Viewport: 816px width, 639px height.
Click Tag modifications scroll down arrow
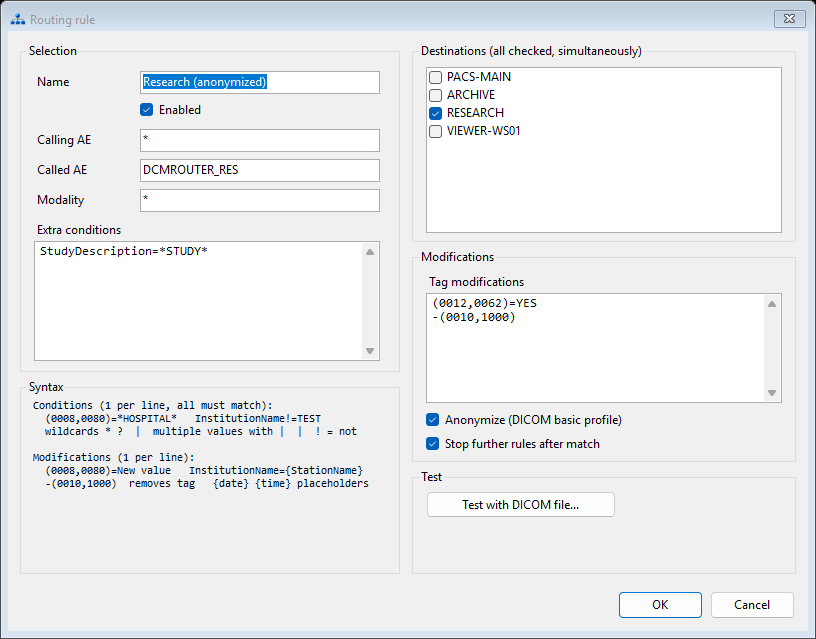pos(772,393)
